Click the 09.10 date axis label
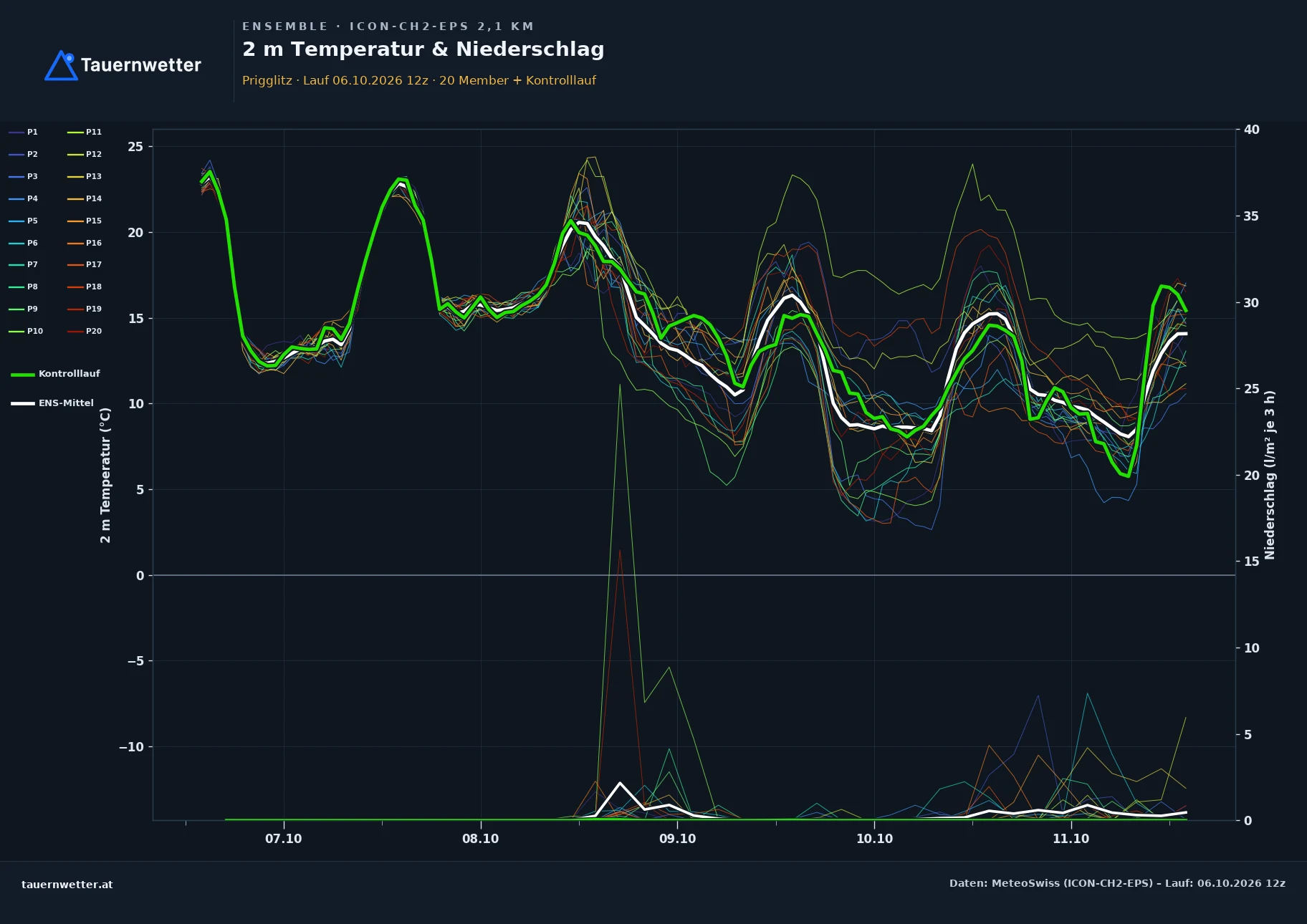The image size is (1307, 924). click(x=678, y=839)
